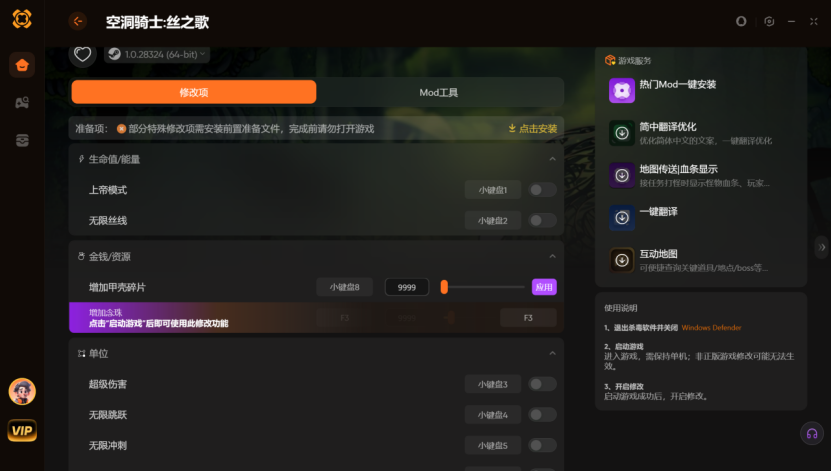Click the 热门Mod一键安装 purple icon
The image size is (831, 471).
point(622,90)
